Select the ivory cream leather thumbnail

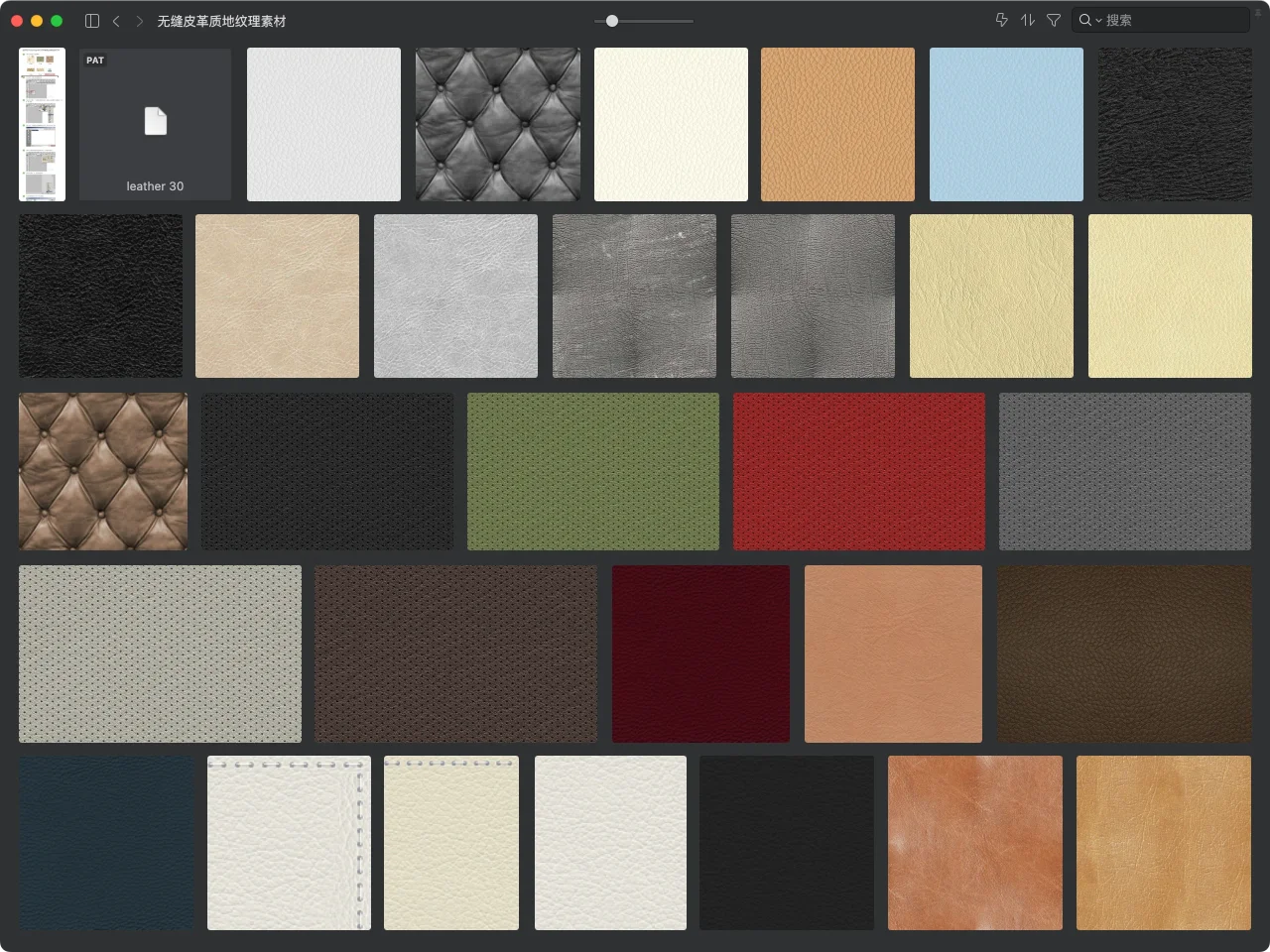[671, 124]
